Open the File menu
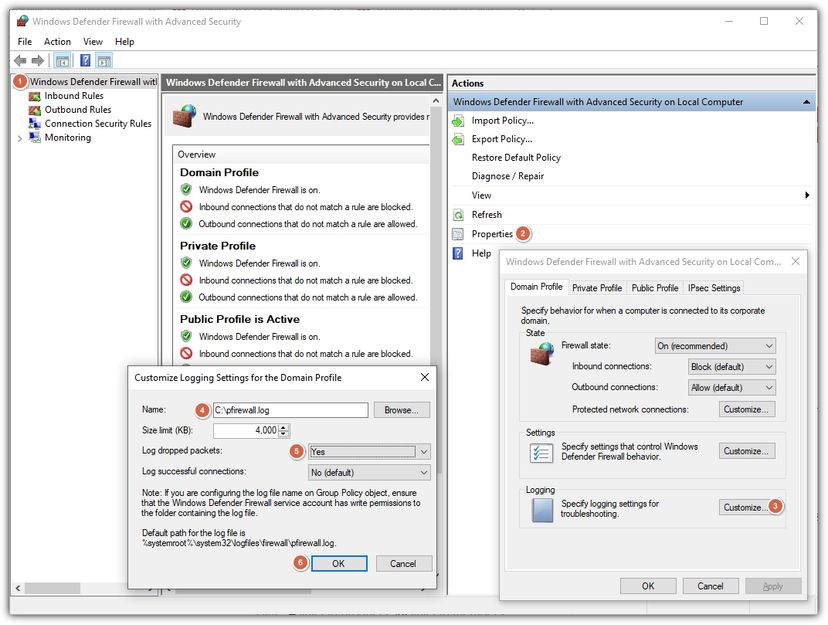This screenshot has height=625, width=828. pos(24,42)
